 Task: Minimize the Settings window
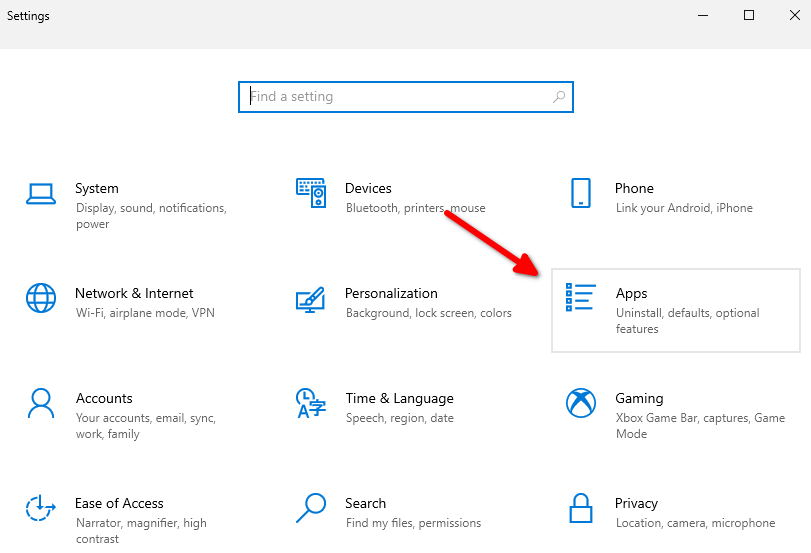(703, 16)
